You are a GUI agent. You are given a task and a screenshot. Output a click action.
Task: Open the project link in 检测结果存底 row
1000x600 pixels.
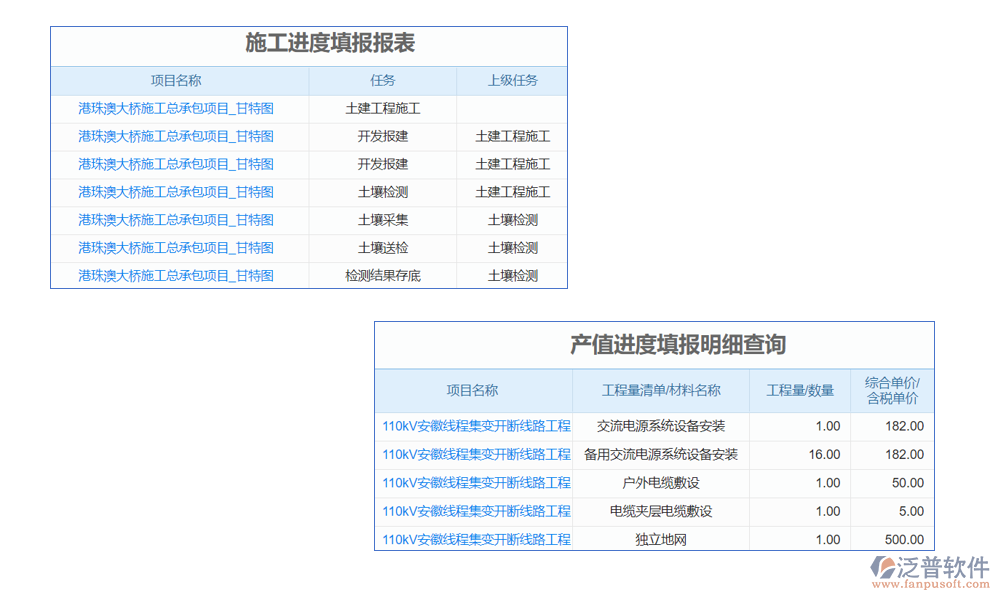[176, 276]
